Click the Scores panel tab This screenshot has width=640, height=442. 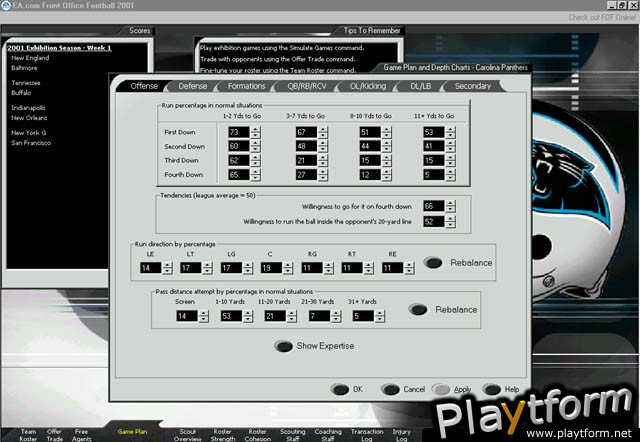pyautogui.click(x=140, y=31)
